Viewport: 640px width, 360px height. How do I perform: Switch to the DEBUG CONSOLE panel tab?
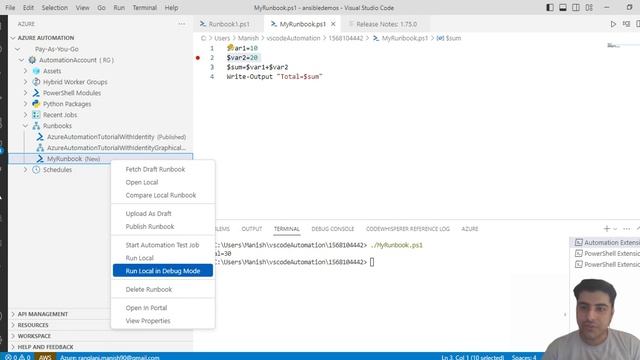333,229
